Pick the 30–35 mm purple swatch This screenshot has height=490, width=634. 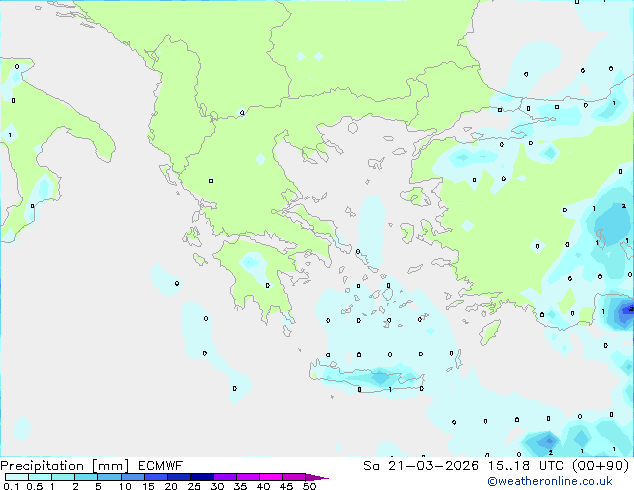coord(224,477)
